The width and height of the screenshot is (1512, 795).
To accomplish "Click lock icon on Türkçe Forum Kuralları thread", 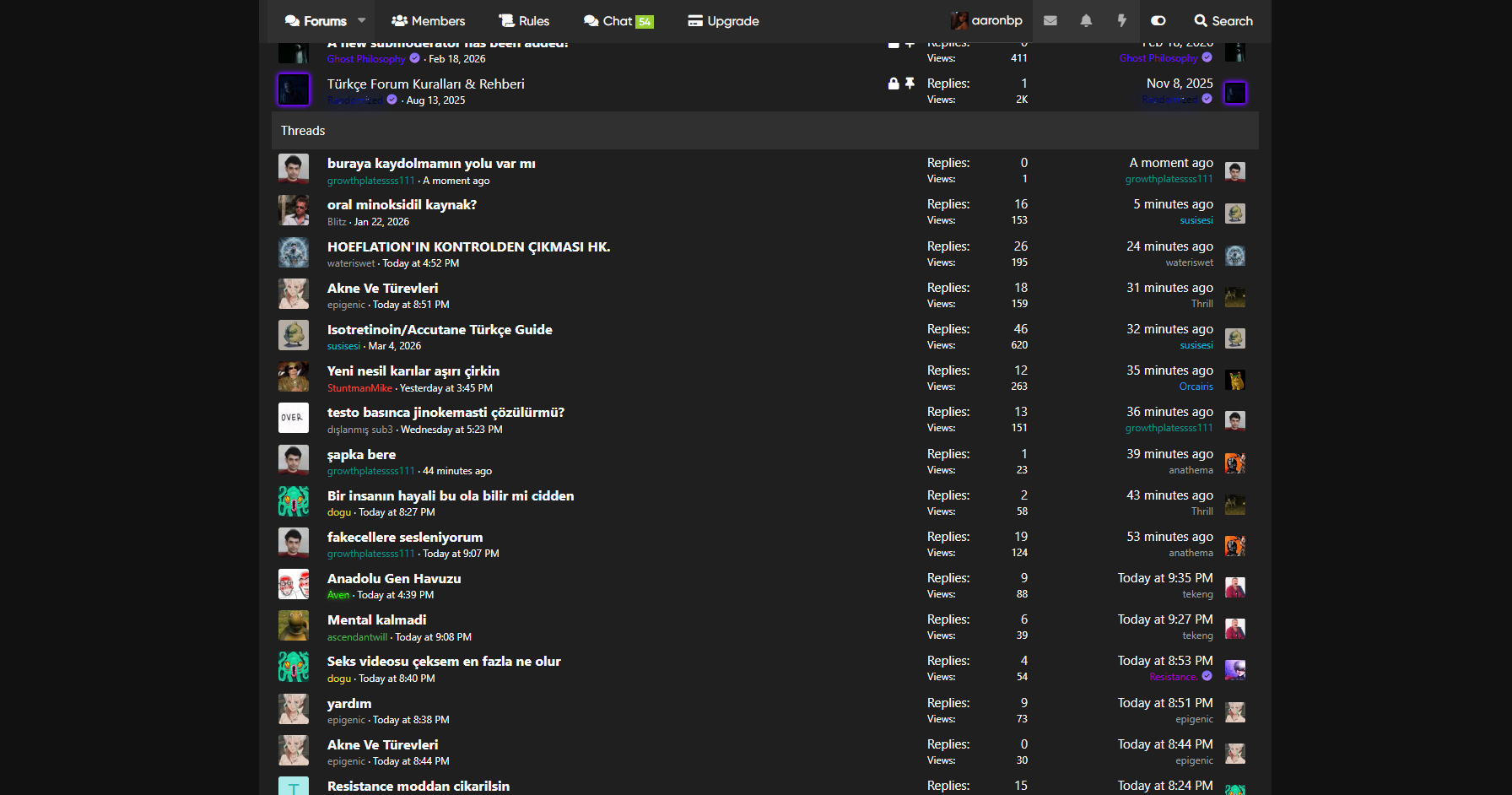I will point(894,84).
